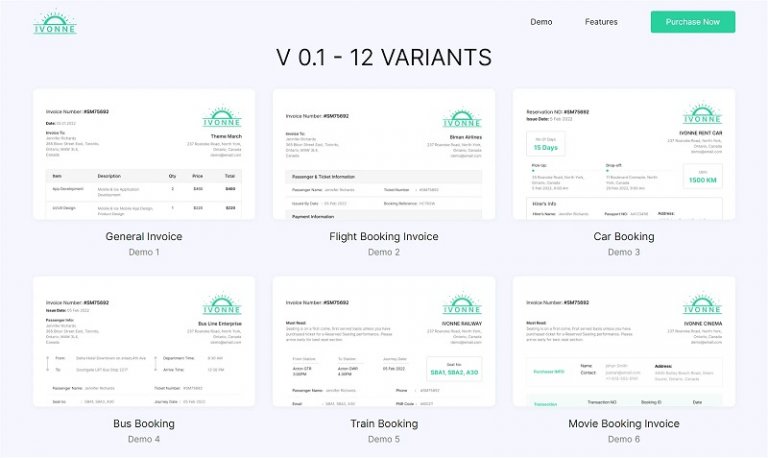The height and width of the screenshot is (458, 768).
Task: Click the Car Booking title link
Action: (623, 237)
